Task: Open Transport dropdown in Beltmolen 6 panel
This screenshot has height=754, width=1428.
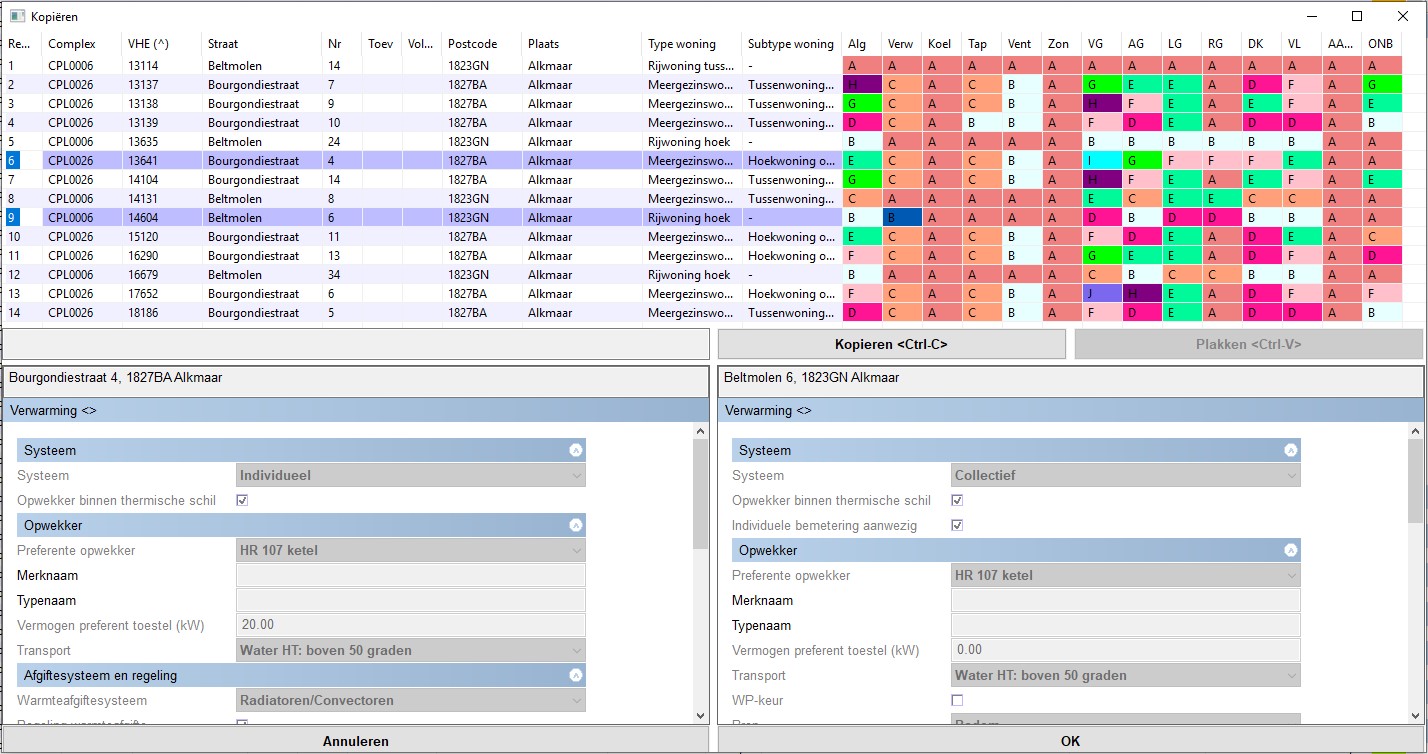Action: 1126,675
